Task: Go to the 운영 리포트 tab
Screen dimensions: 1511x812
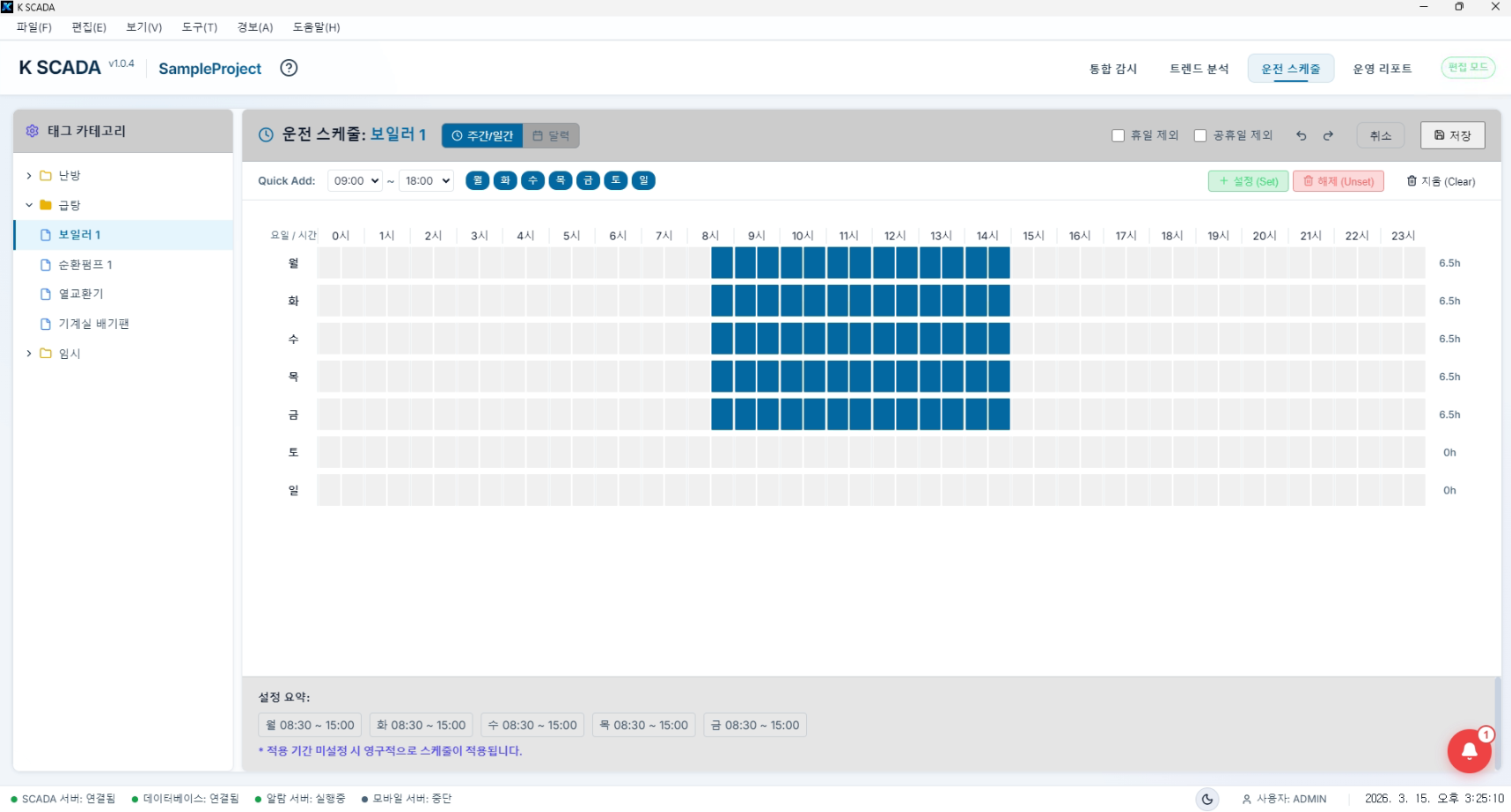Action: pos(1383,69)
